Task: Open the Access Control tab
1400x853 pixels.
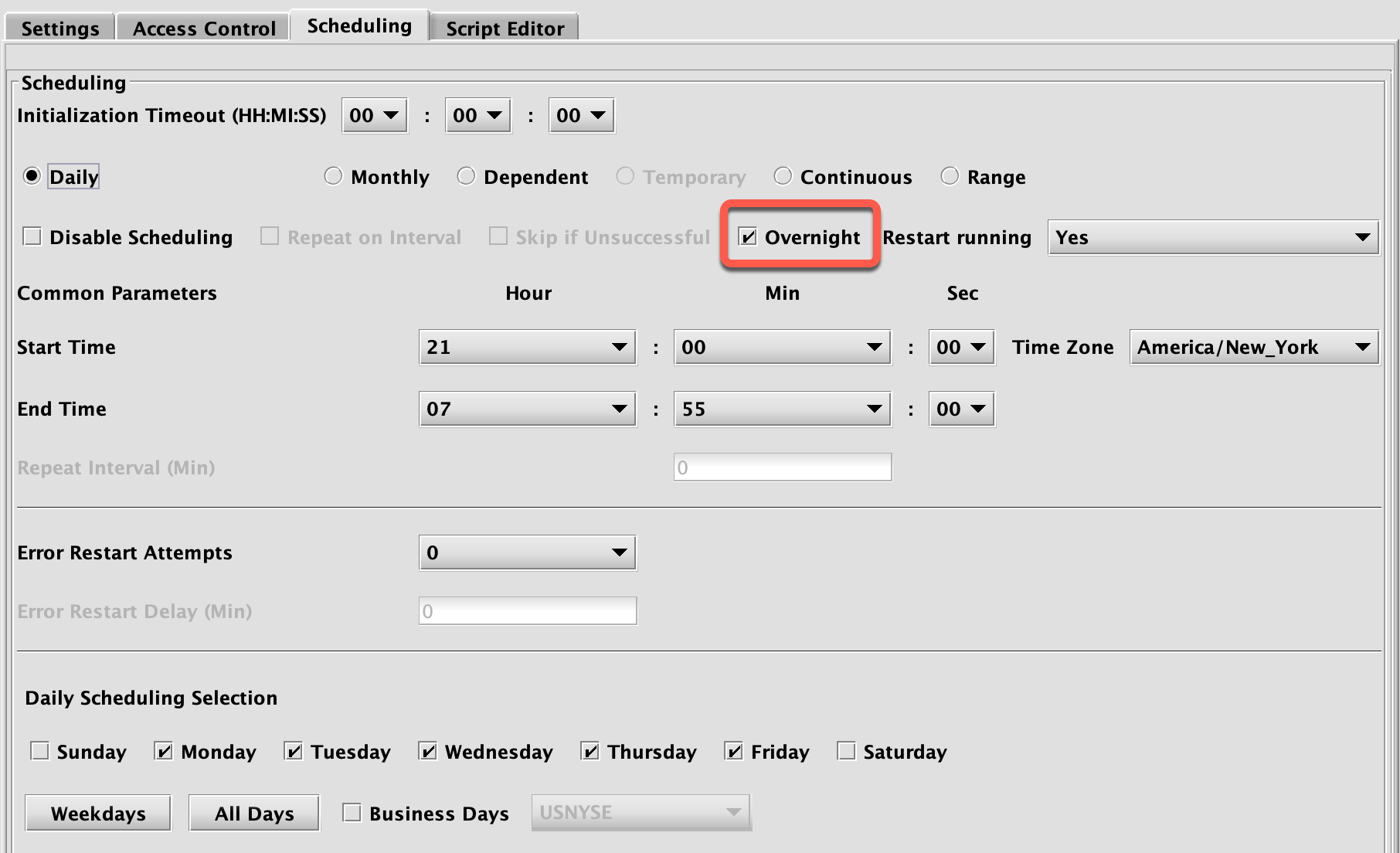Action: (x=204, y=29)
